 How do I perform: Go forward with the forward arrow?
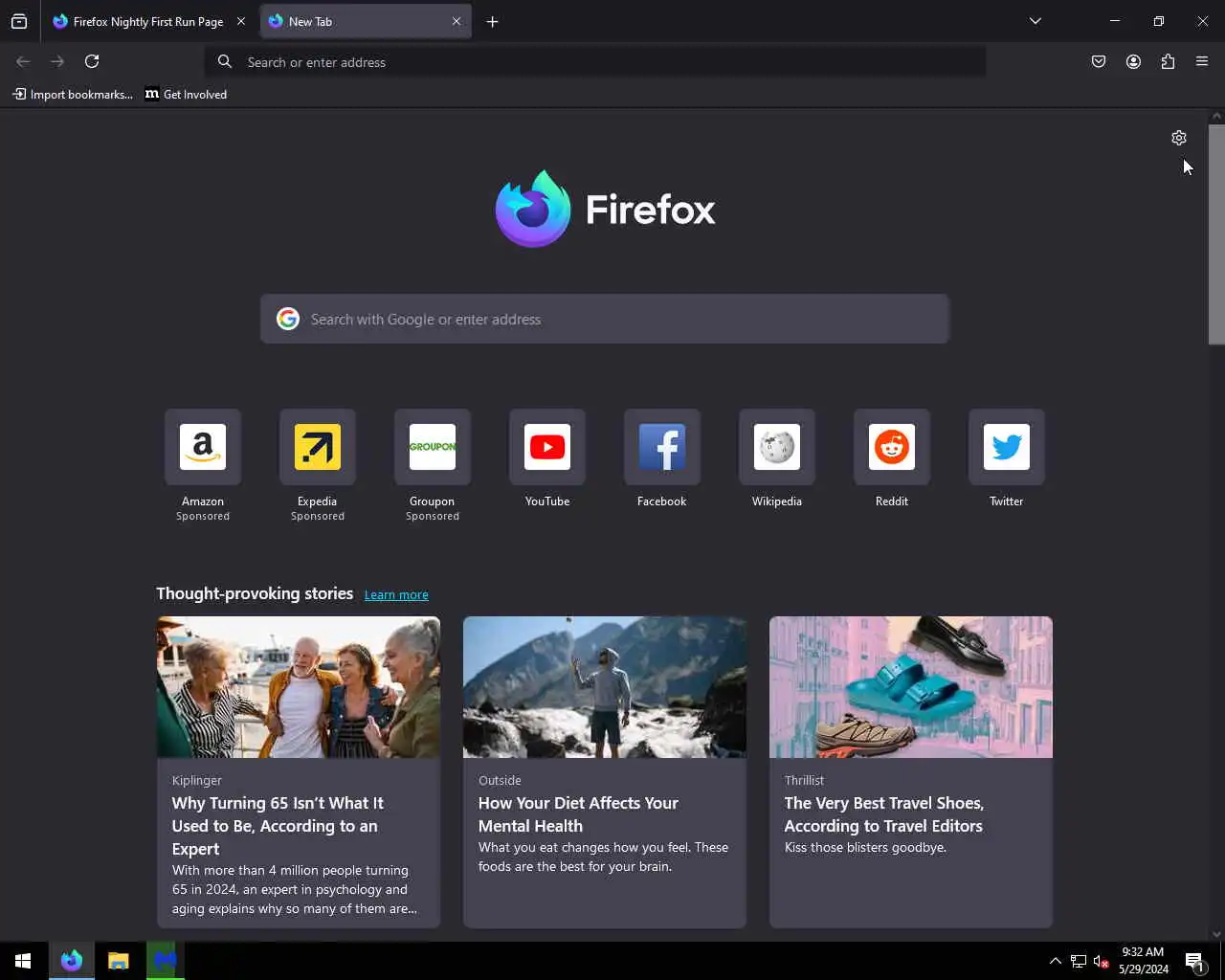point(57,61)
